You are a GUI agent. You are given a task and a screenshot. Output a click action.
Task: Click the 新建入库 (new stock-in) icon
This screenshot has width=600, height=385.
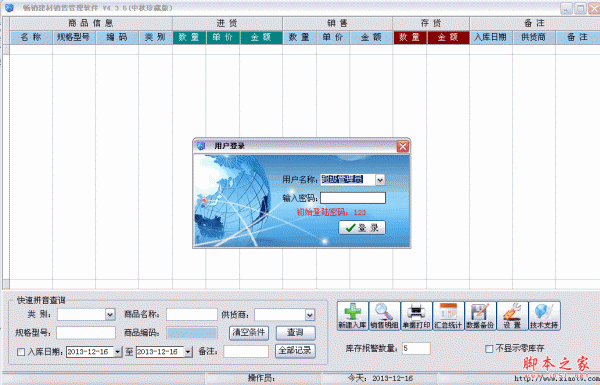click(352, 316)
